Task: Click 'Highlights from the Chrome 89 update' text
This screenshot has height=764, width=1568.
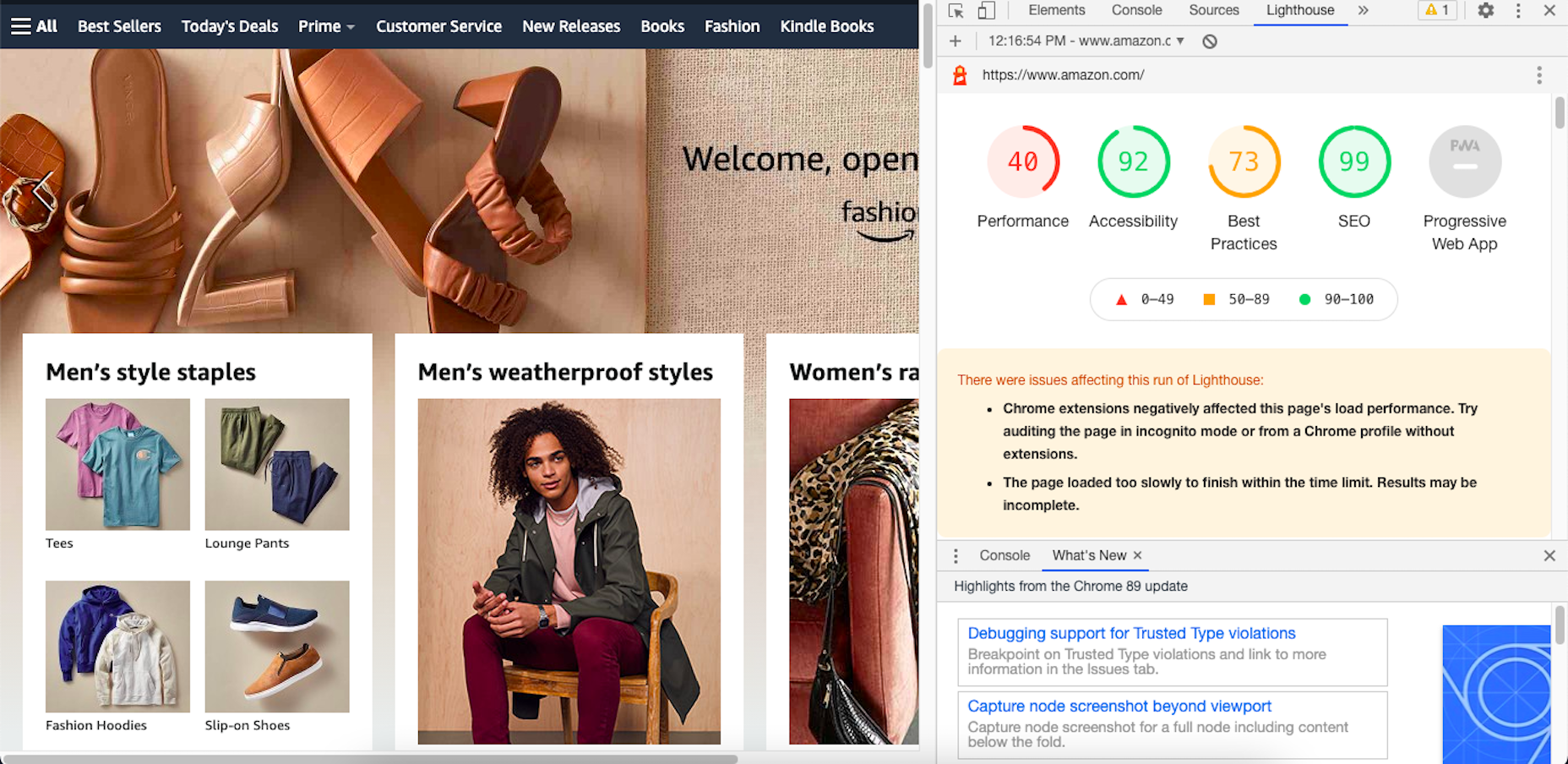Action: tap(1070, 586)
